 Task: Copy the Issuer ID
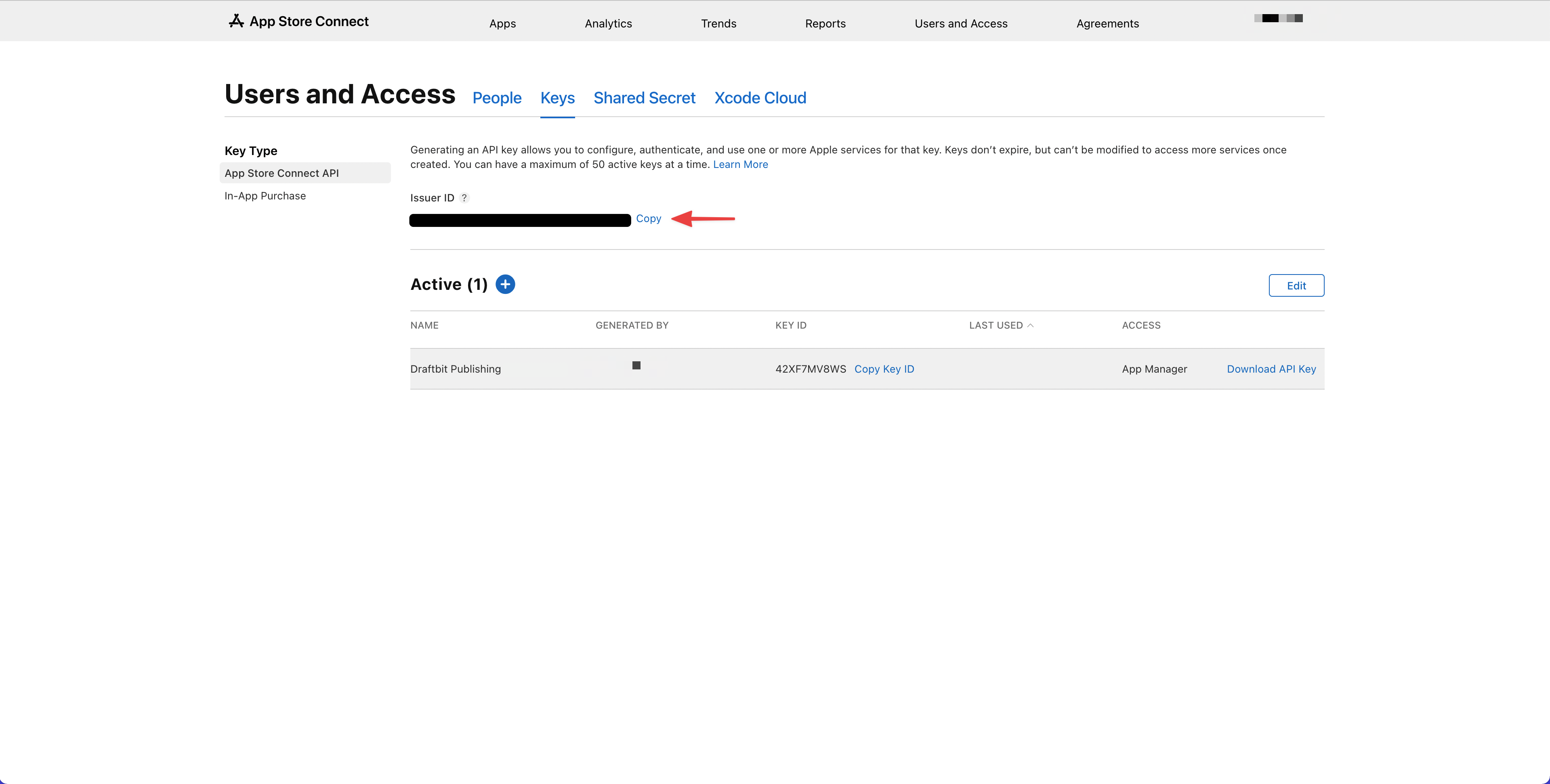(648, 218)
